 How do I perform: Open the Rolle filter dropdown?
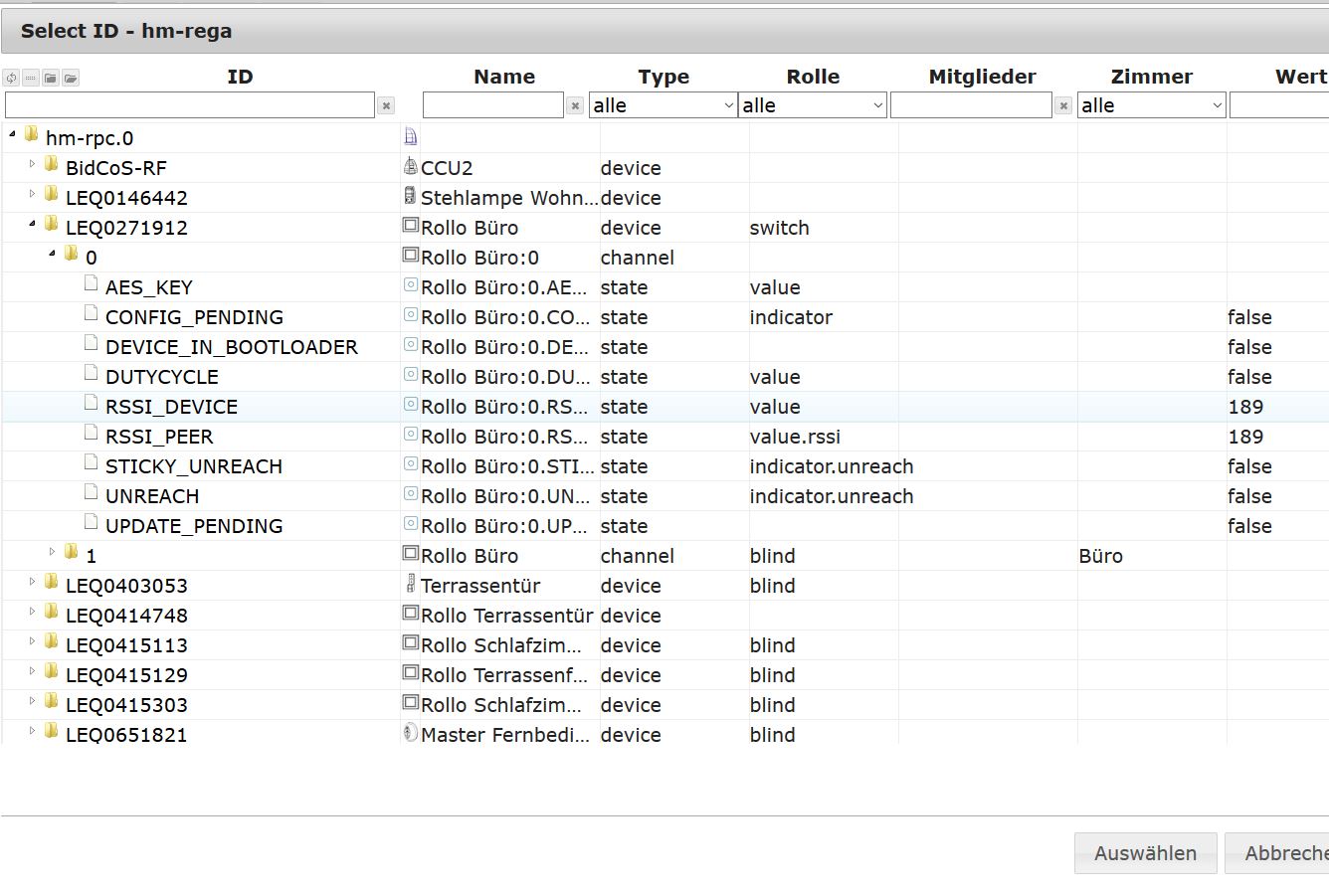[x=812, y=105]
